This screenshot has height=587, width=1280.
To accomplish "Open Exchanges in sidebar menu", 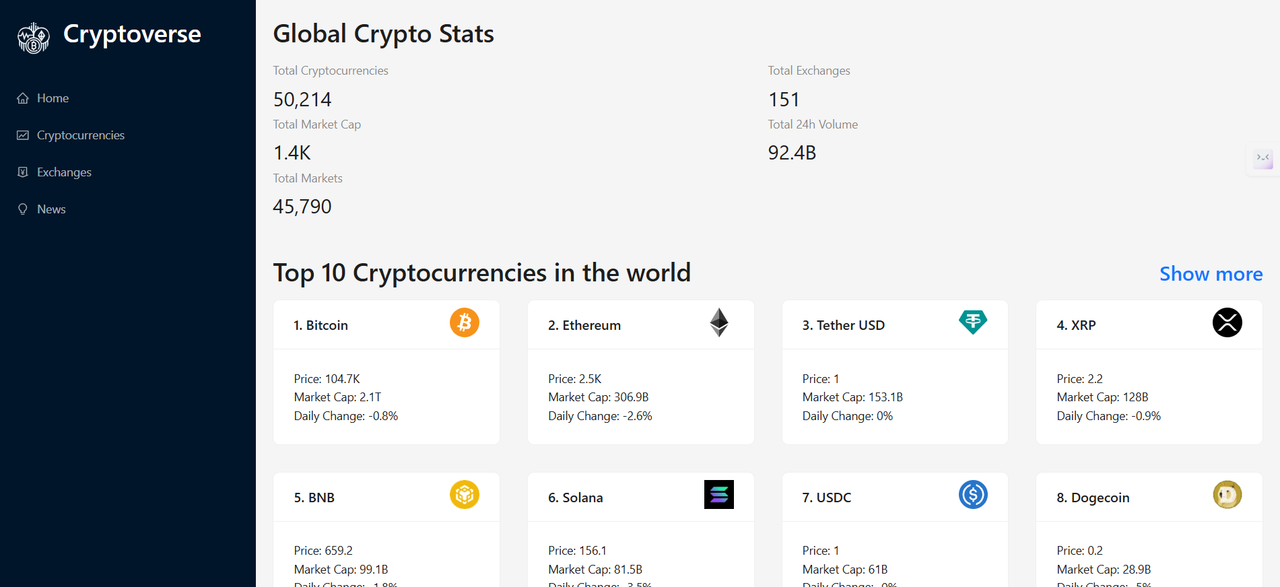I will click(64, 172).
